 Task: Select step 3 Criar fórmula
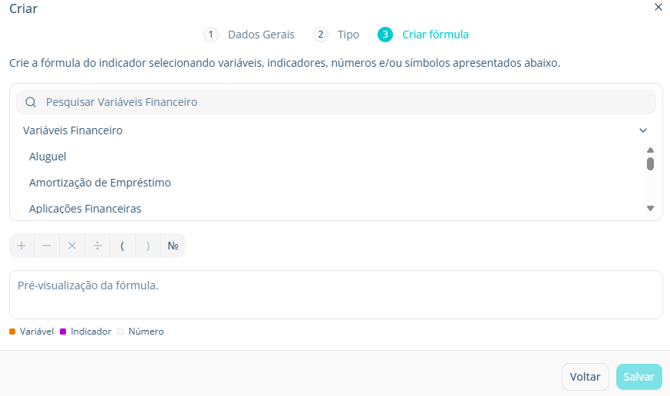click(423, 35)
